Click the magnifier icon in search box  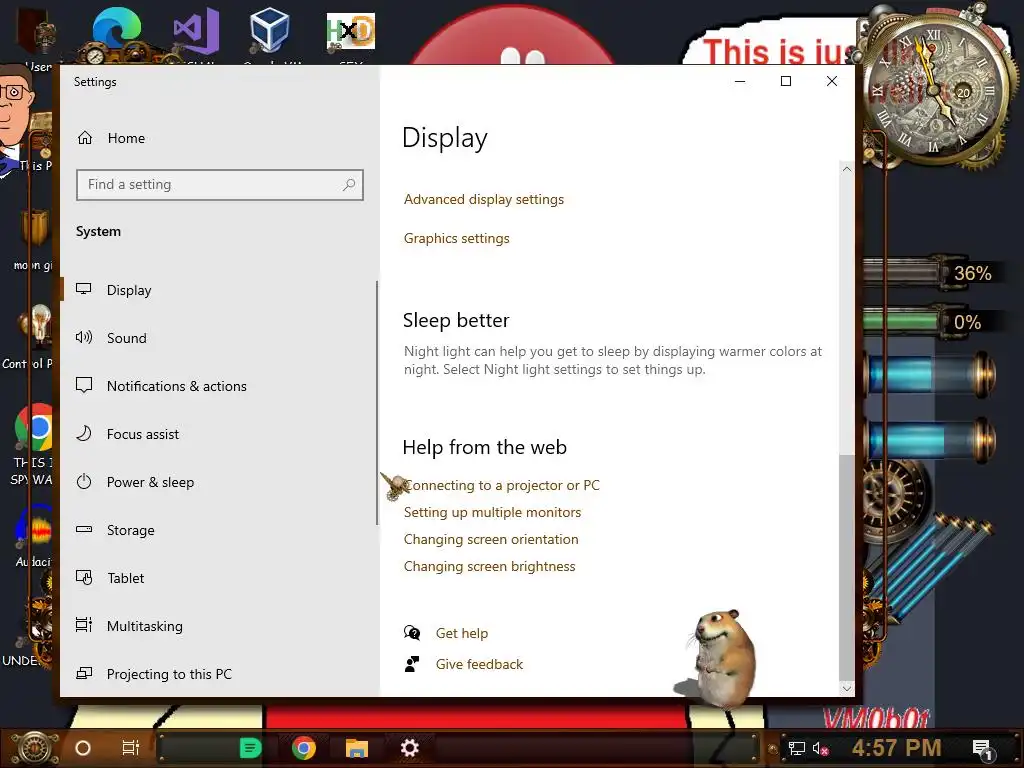point(349,185)
